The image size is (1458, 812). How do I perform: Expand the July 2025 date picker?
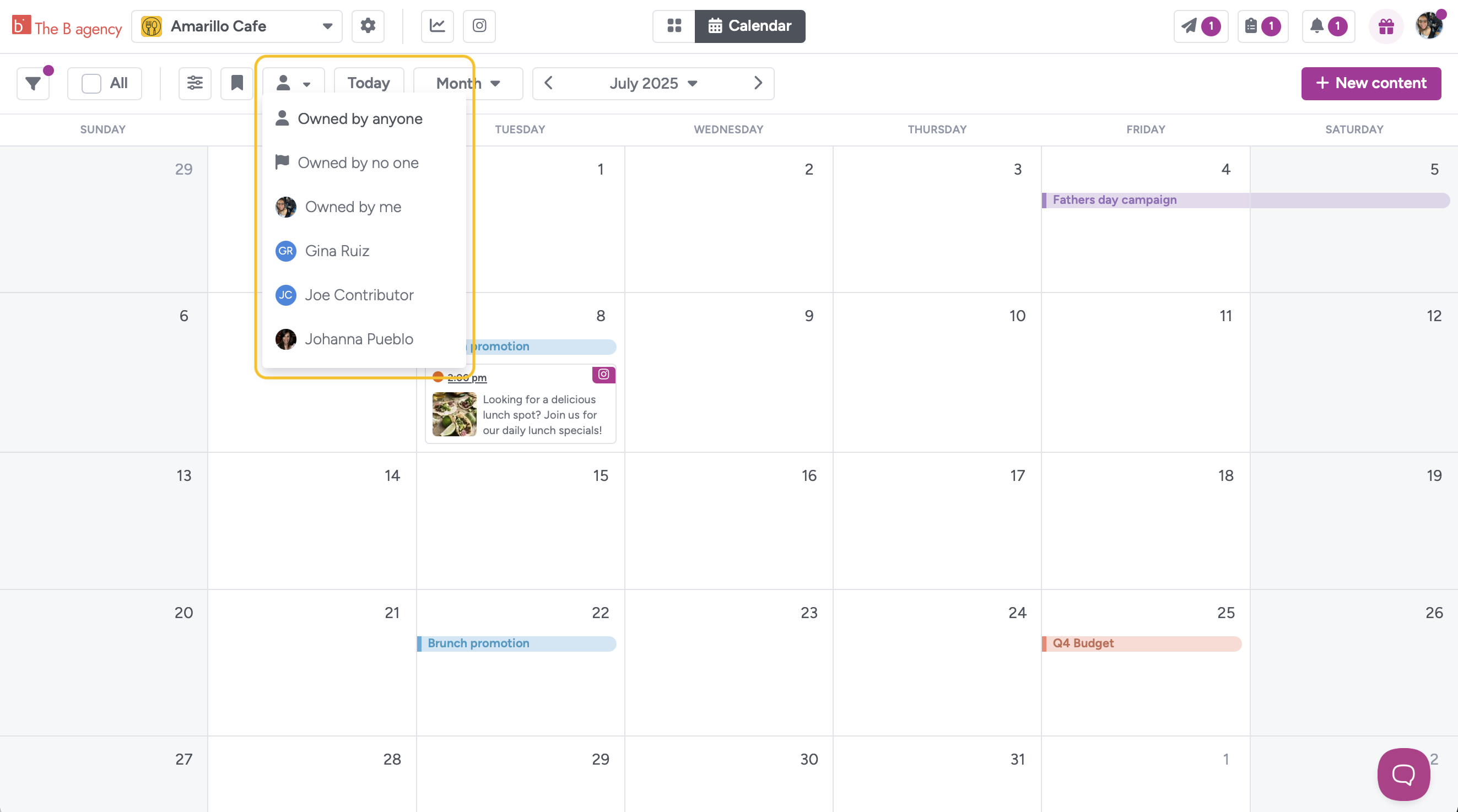click(x=652, y=84)
